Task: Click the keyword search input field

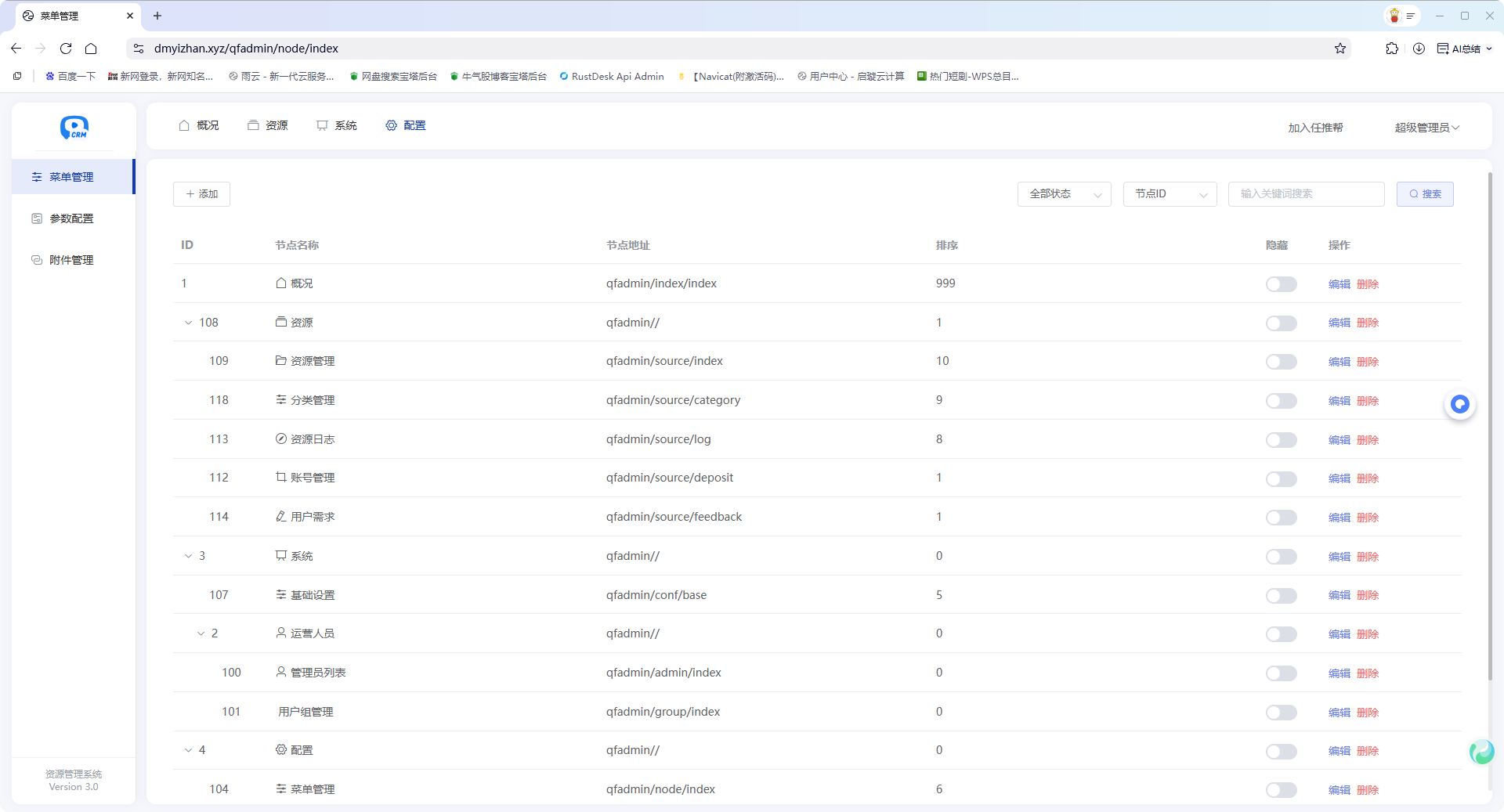Action: coord(1306,194)
